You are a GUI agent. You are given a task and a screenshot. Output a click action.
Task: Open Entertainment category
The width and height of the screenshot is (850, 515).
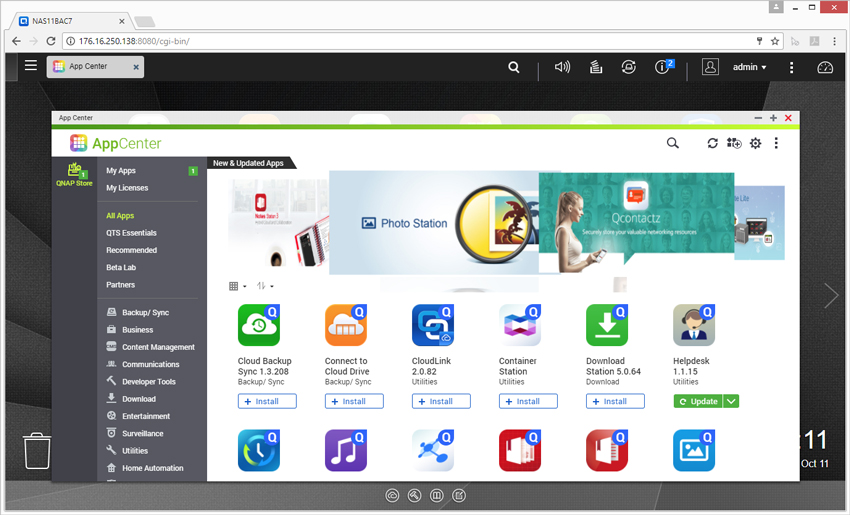[x=138, y=416]
